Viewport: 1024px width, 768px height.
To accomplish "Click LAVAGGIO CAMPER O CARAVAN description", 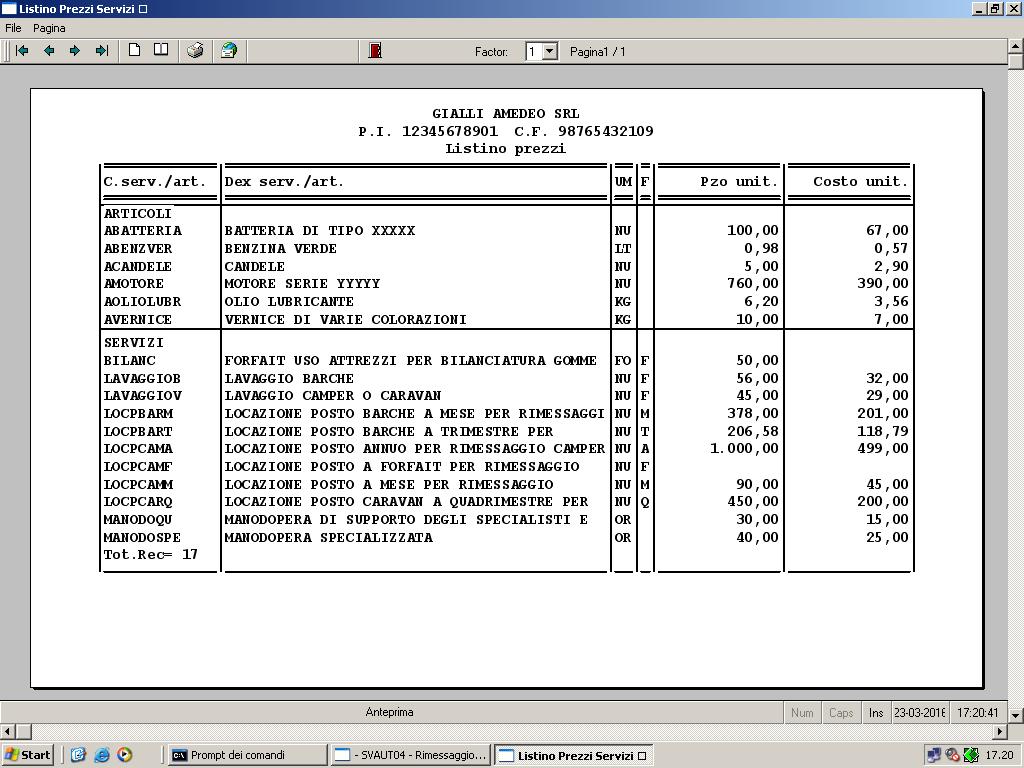I will [x=333, y=396].
